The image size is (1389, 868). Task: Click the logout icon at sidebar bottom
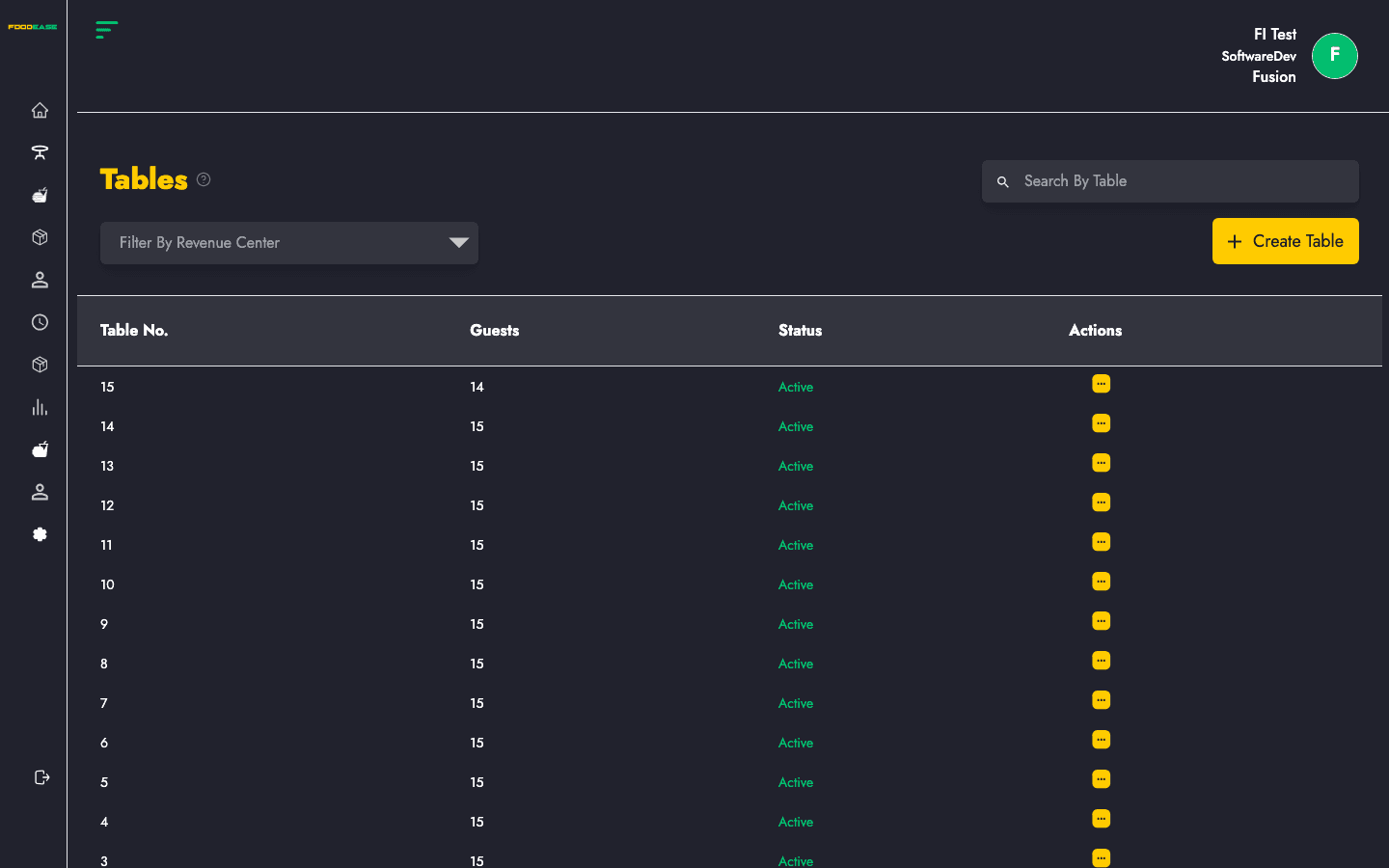[x=41, y=777]
